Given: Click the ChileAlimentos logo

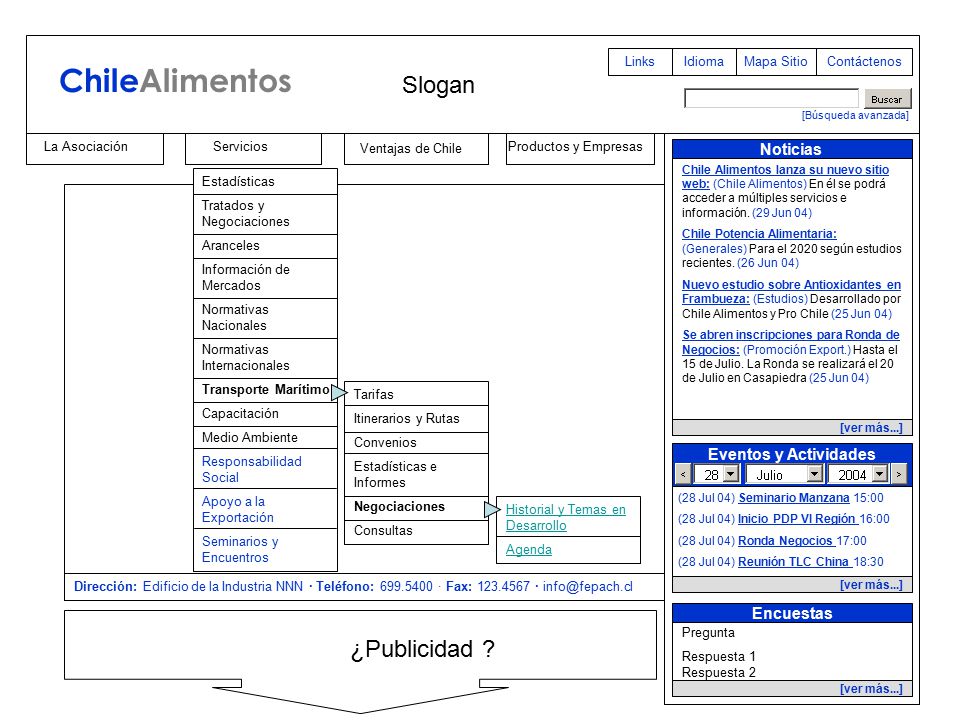Looking at the screenshot, I should click(175, 81).
